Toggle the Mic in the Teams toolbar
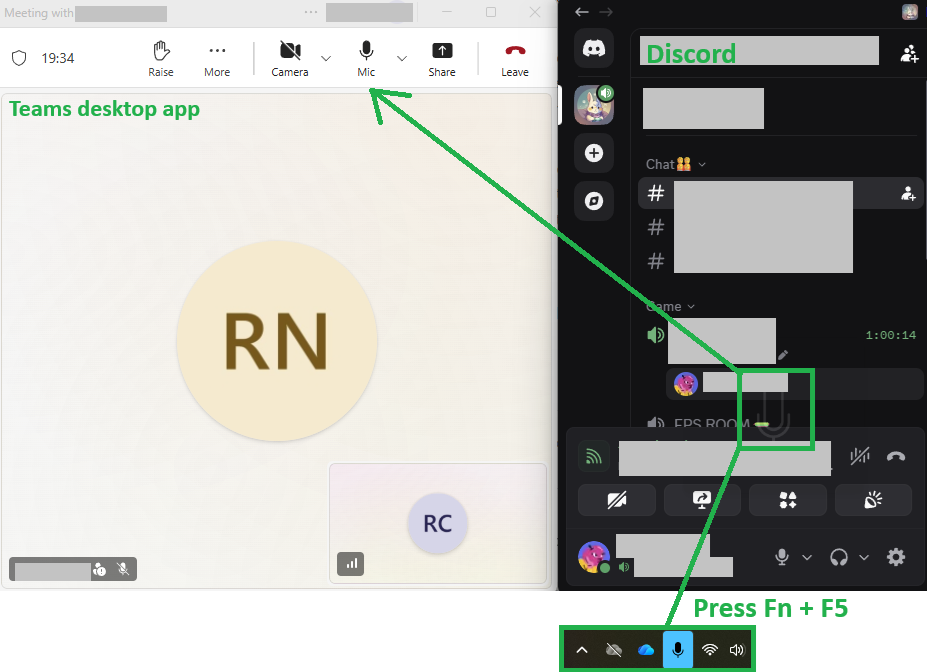This screenshot has width=927, height=672. click(x=366, y=59)
